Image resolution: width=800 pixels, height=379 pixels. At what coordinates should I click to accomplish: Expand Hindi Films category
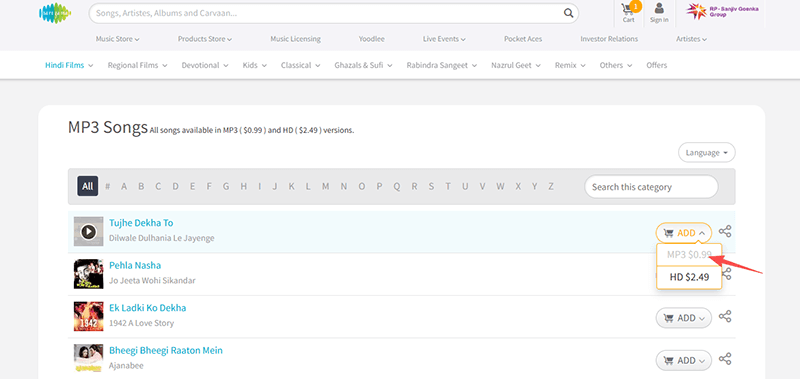pyautogui.click(x=69, y=65)
